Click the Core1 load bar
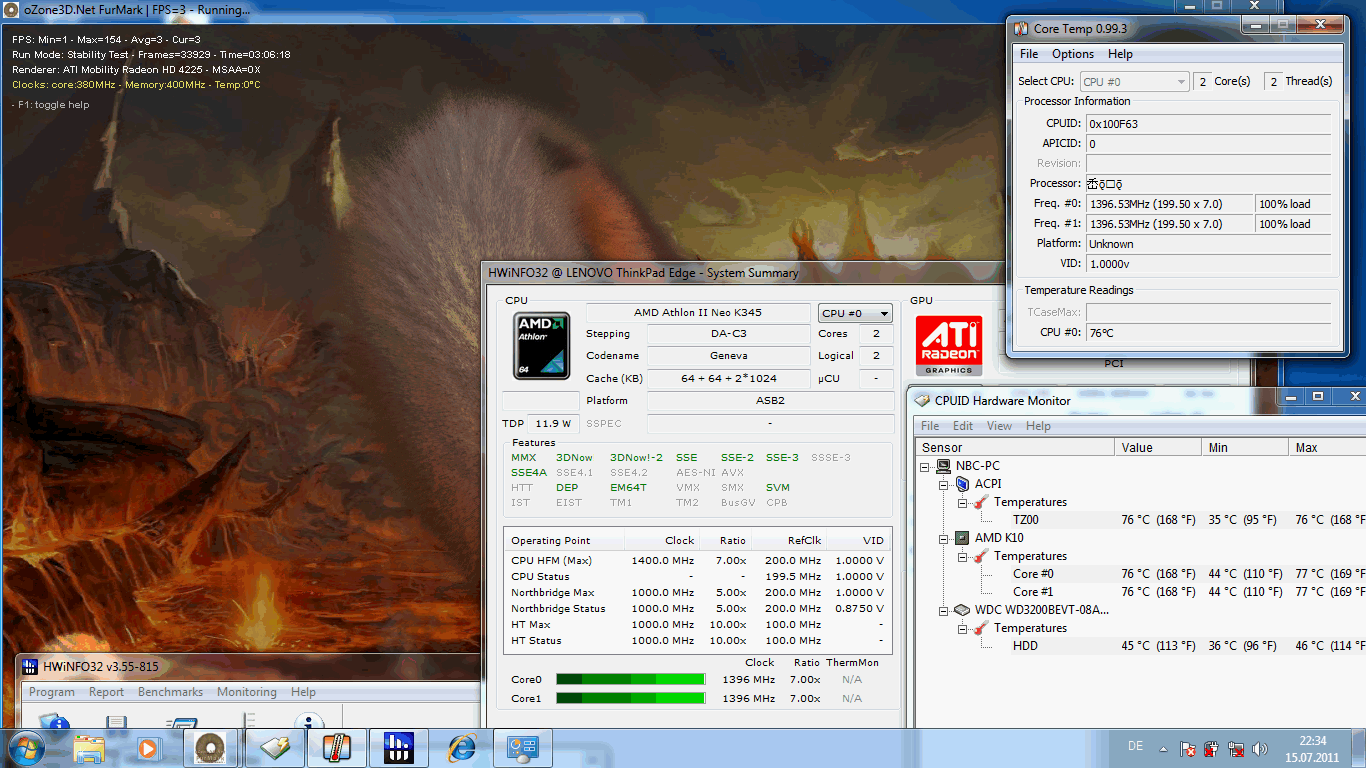 click(x=631, y=698)
